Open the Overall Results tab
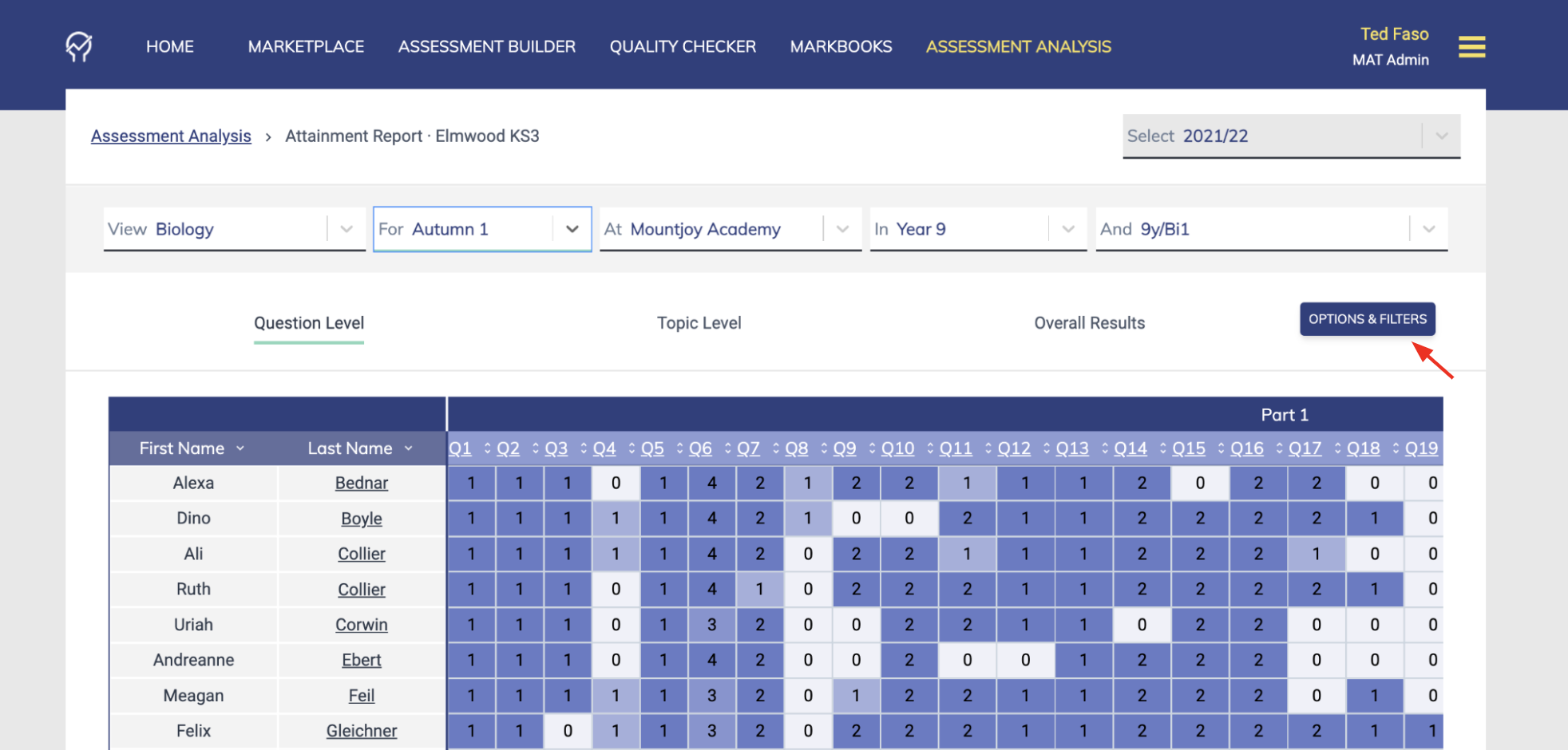Screen dimensions: 1568x750 pos(1089,322)
